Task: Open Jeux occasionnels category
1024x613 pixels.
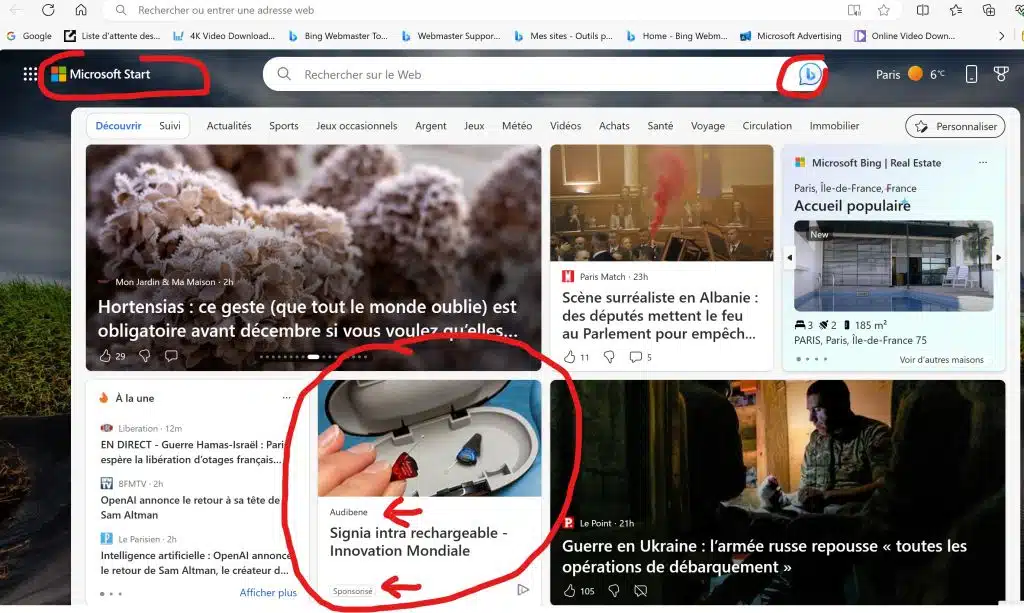Action: click(x=357, y=126)
